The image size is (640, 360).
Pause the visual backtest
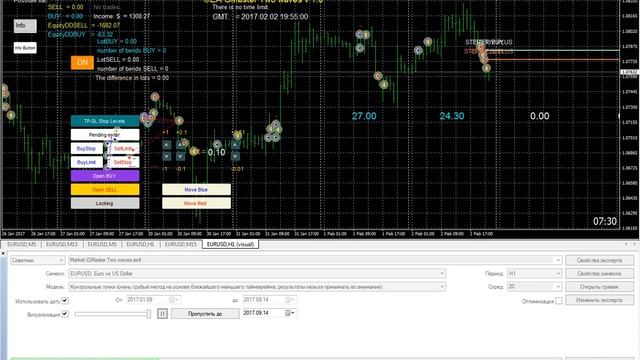[x=162, y=313]
